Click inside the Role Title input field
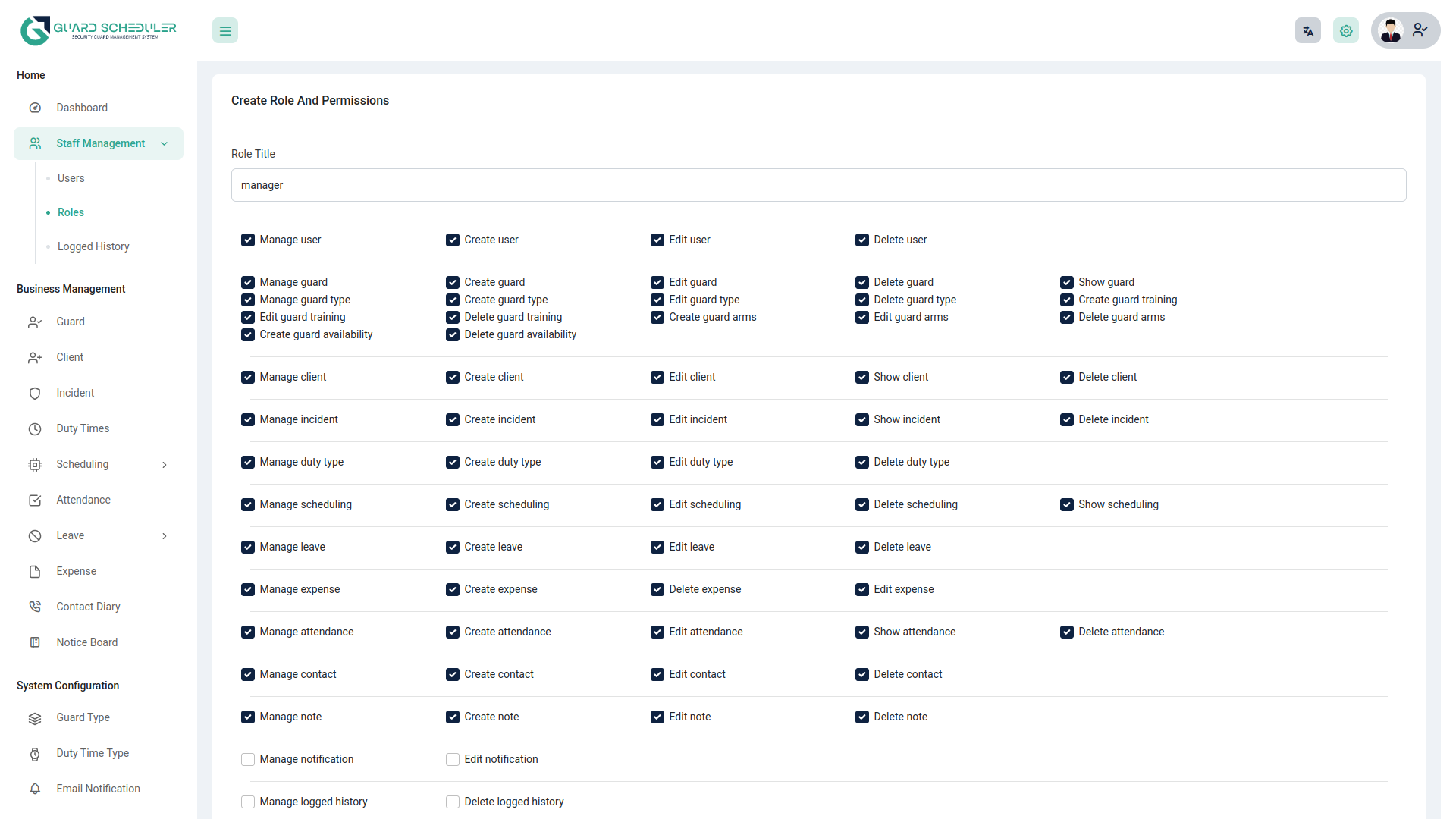The image size is (1456, 819). tap(818, 185)
